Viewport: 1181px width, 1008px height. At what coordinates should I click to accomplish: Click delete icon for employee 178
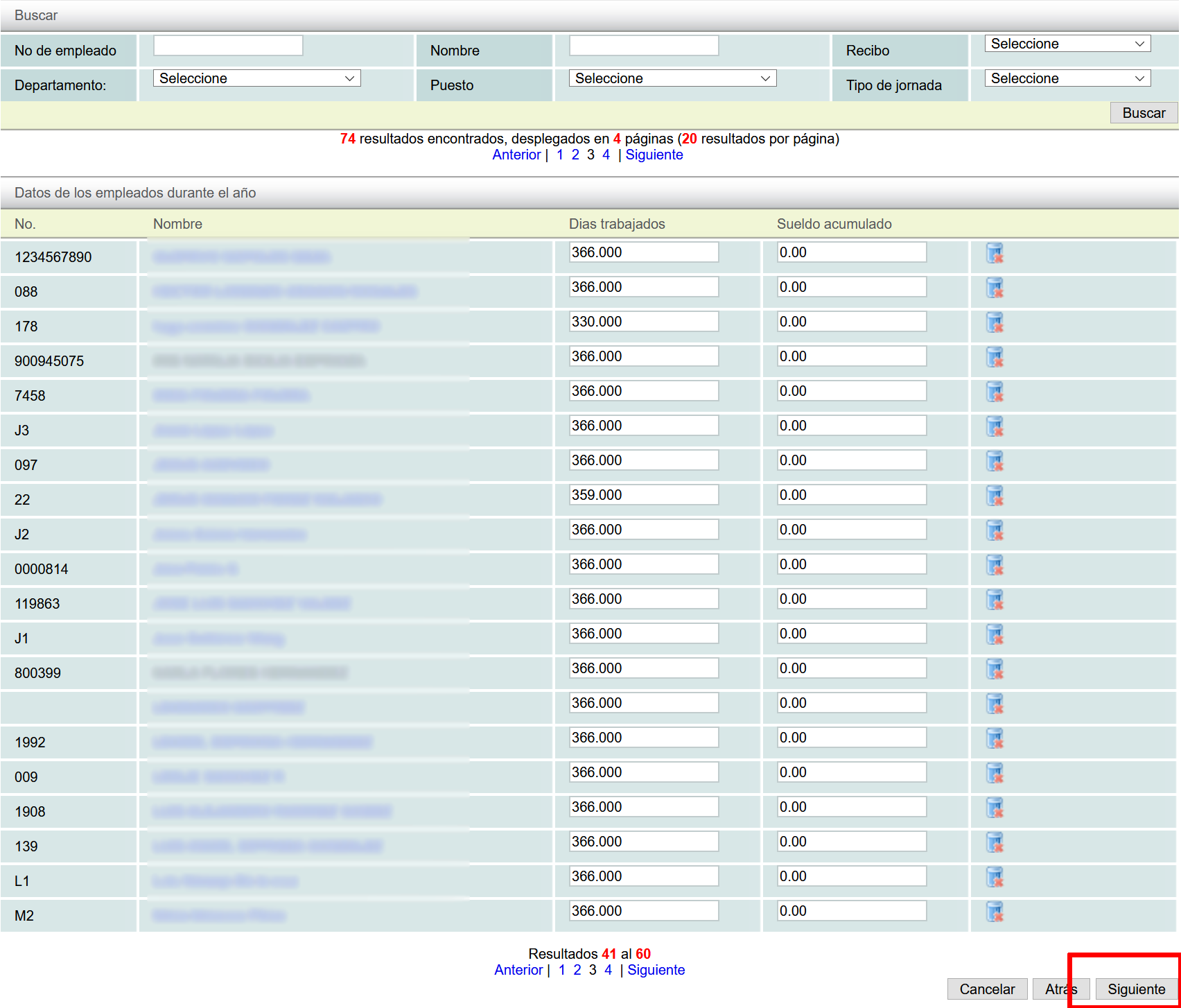pyautogui.click(x=995, y=323)
